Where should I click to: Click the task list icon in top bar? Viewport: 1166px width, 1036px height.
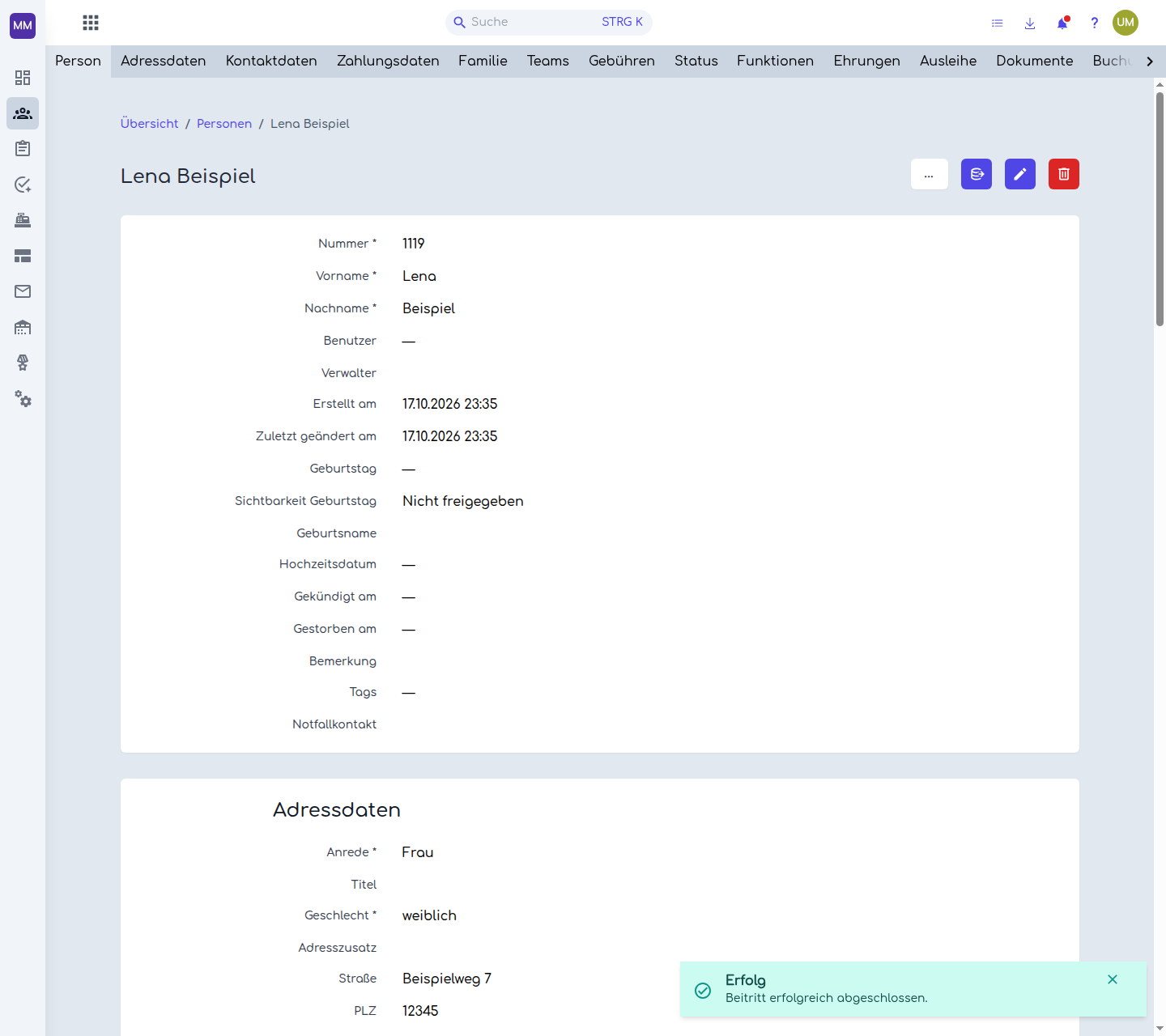998,23
